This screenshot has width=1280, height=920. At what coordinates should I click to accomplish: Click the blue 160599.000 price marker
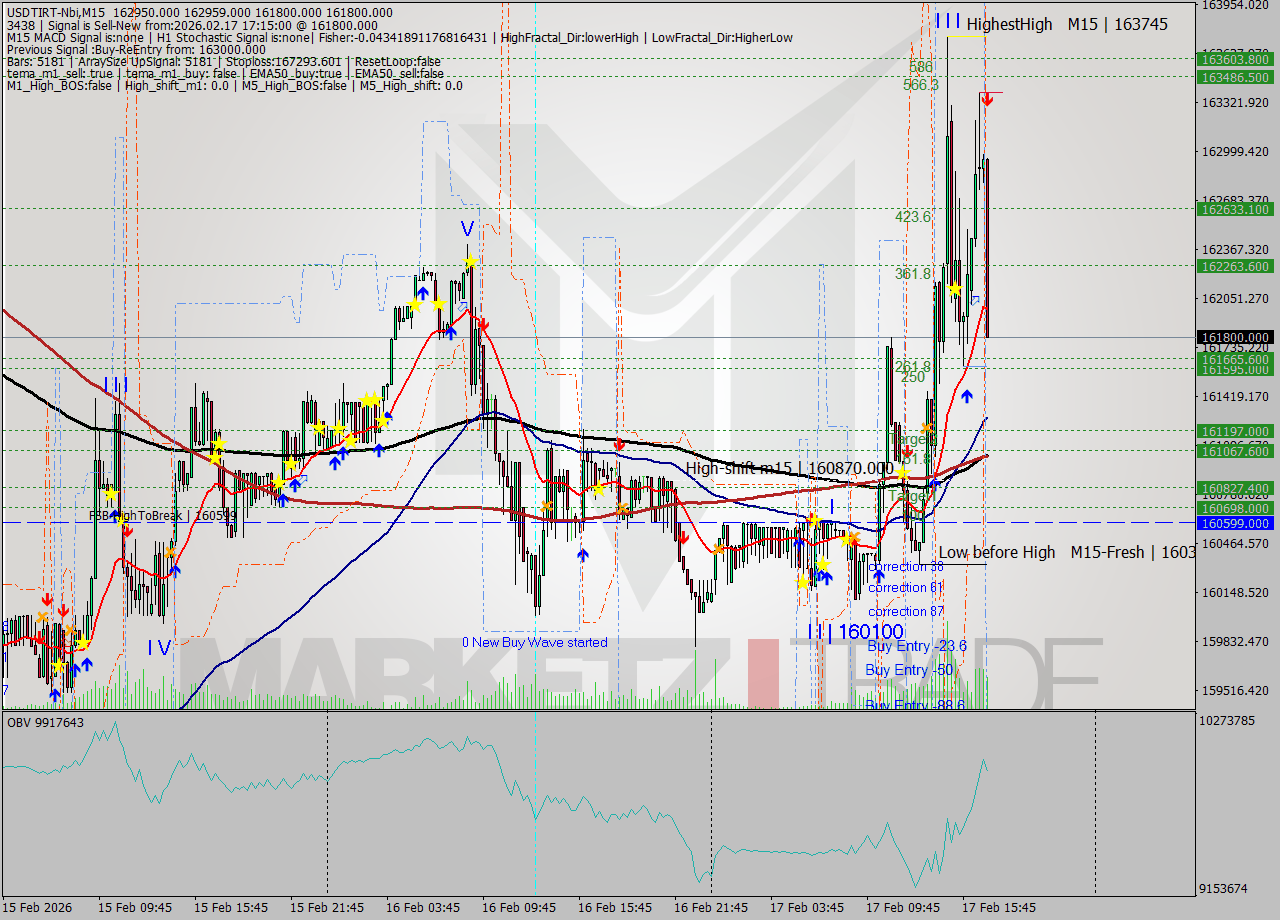tap(1237, 523)
